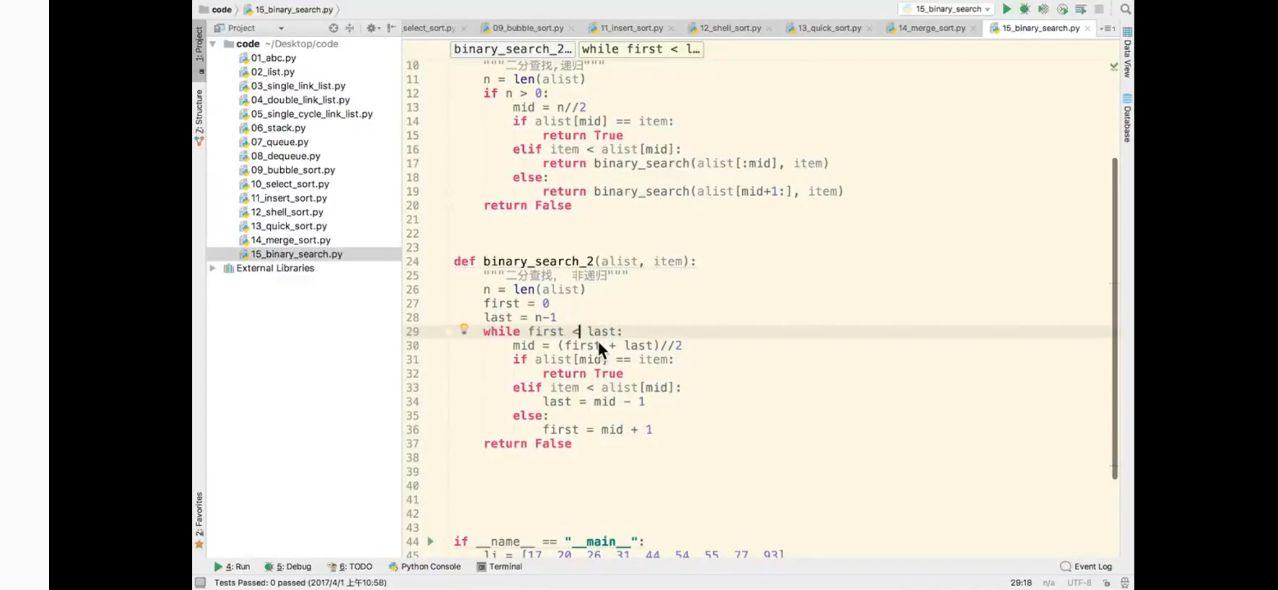Open the Terminal tool window

[499, 566]
